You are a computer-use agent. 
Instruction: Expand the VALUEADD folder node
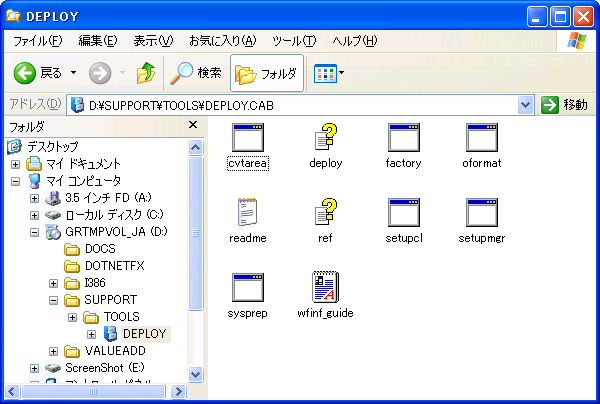click(x=54, y=351)
